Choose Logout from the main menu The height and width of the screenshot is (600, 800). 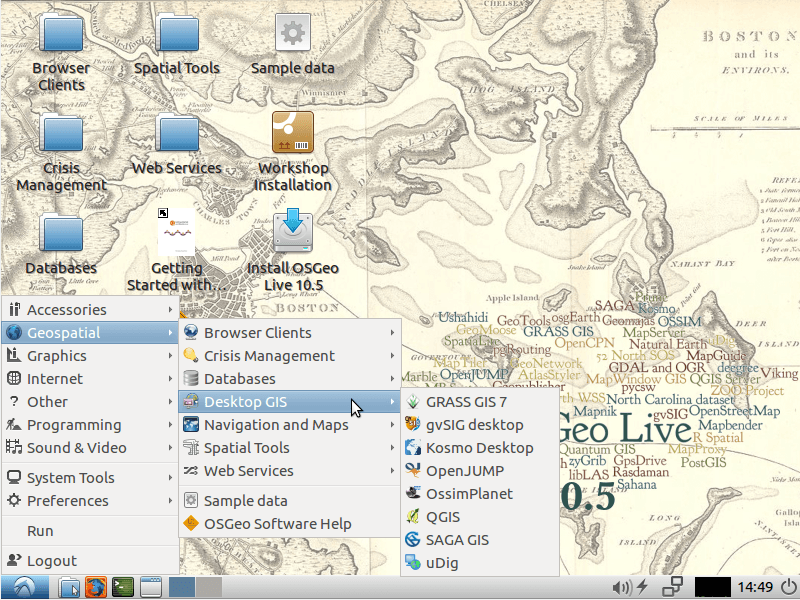[x=90, y=561]
